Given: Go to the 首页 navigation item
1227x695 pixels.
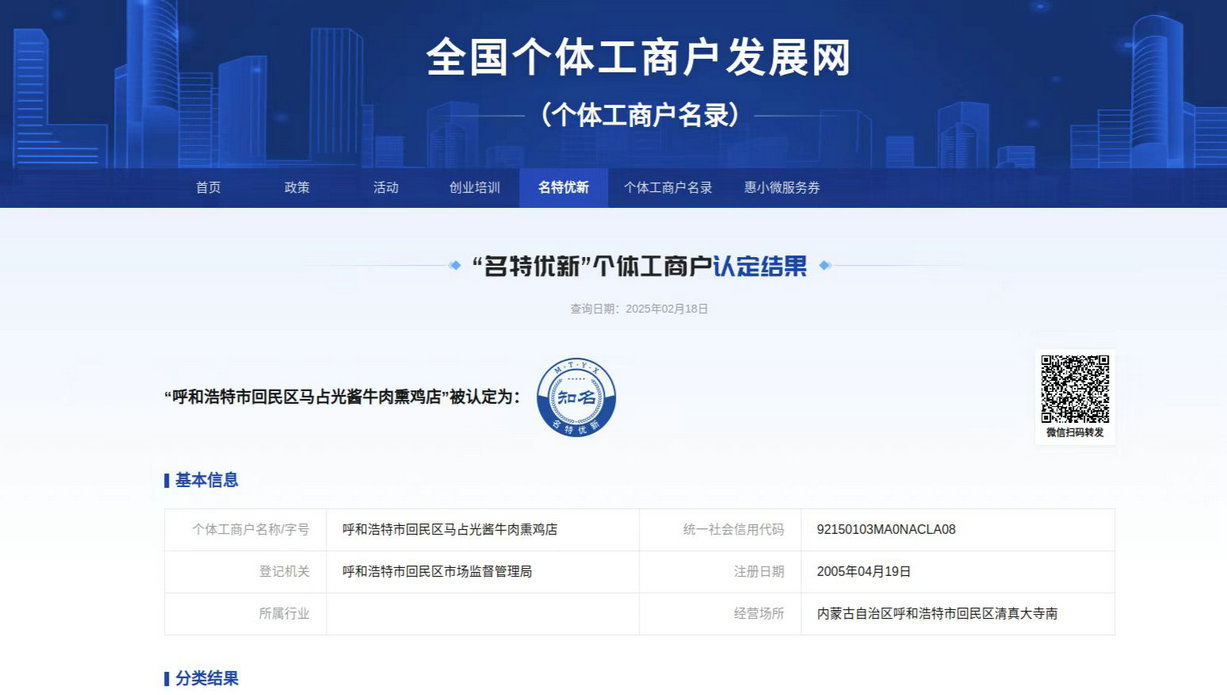Looking at the screenshot, I should (208, 188).
